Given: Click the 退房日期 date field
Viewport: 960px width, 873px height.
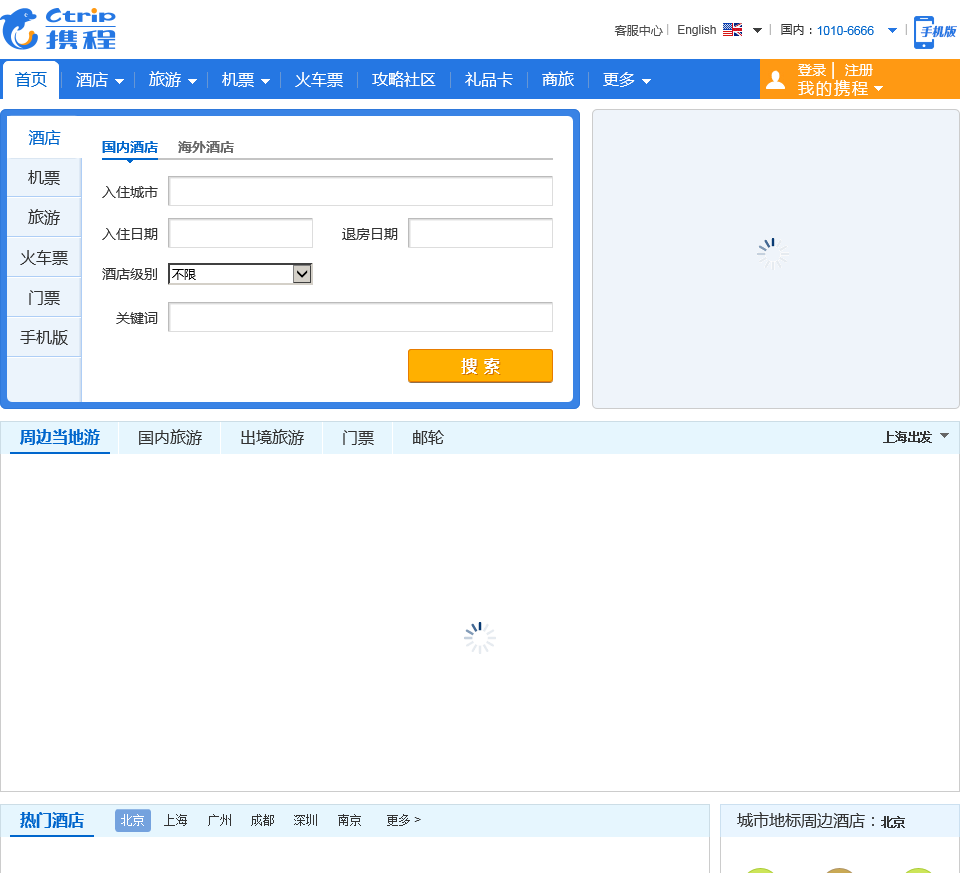Looking at the screenshot, I should tap(481, 233).
